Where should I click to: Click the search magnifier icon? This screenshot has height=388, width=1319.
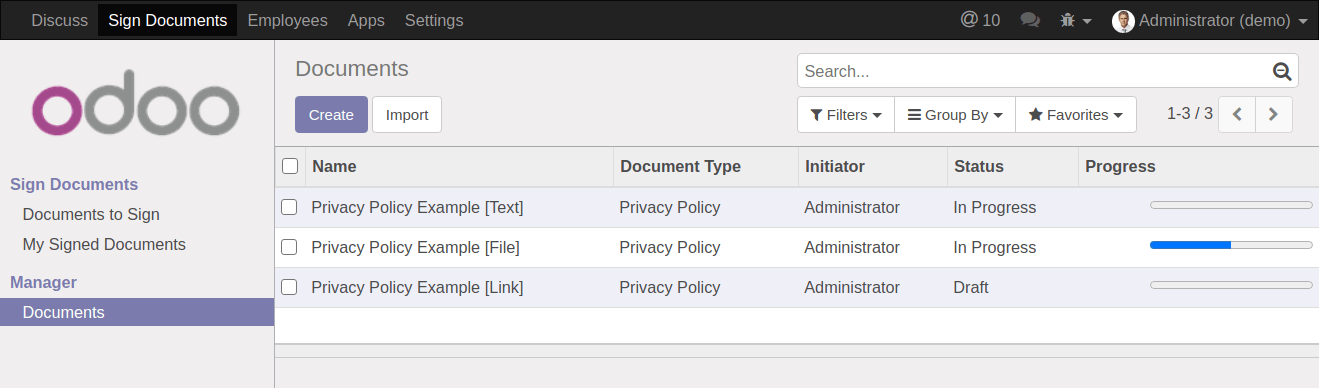coord(1282,71)
